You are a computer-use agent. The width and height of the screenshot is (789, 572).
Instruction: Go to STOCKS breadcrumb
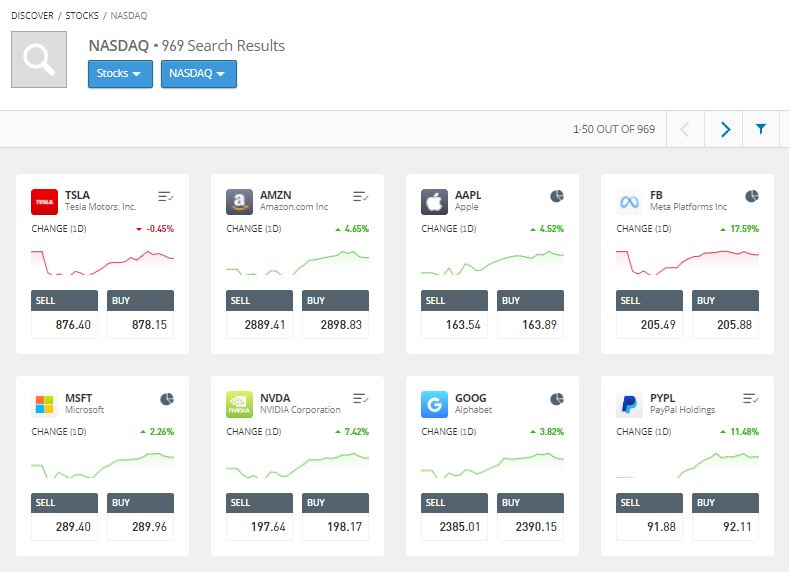tap(82, 16)
